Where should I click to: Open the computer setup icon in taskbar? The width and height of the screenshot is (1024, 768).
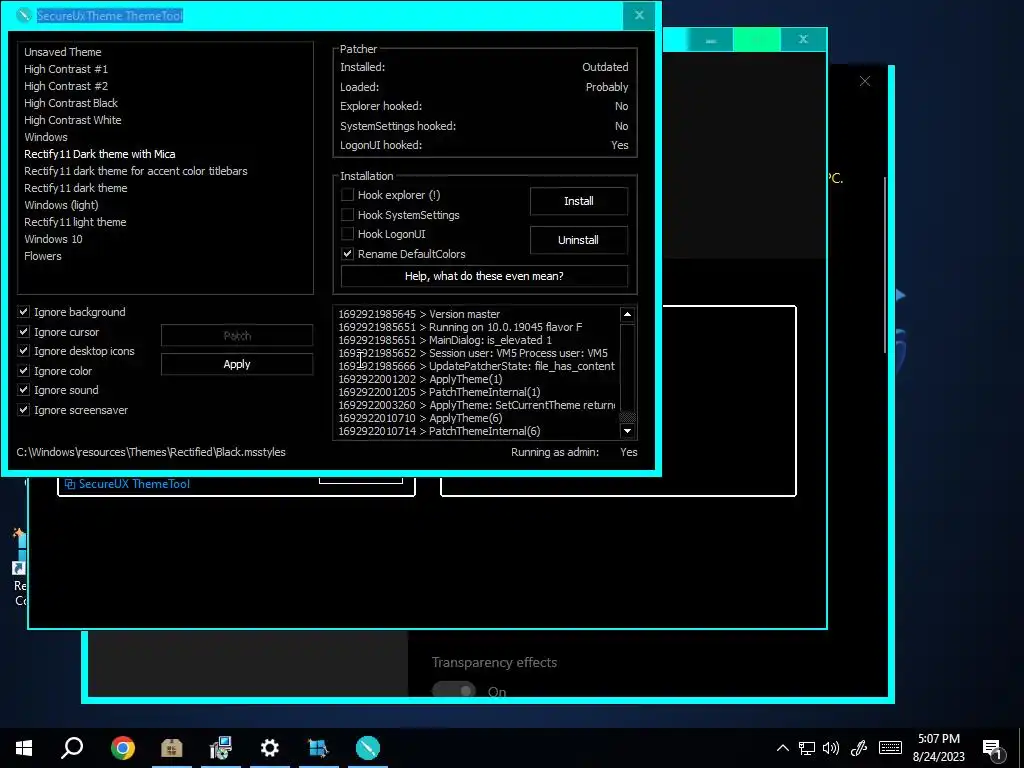pos(221,748)
